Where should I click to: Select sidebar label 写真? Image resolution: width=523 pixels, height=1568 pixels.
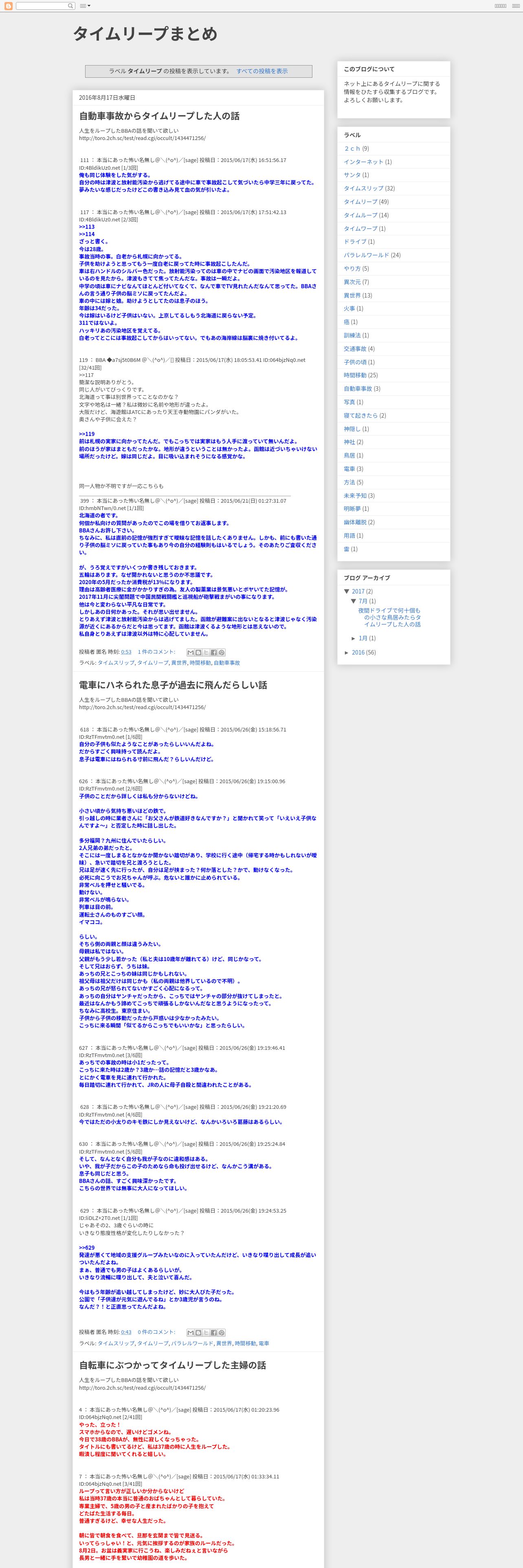[x=349, y=402]
